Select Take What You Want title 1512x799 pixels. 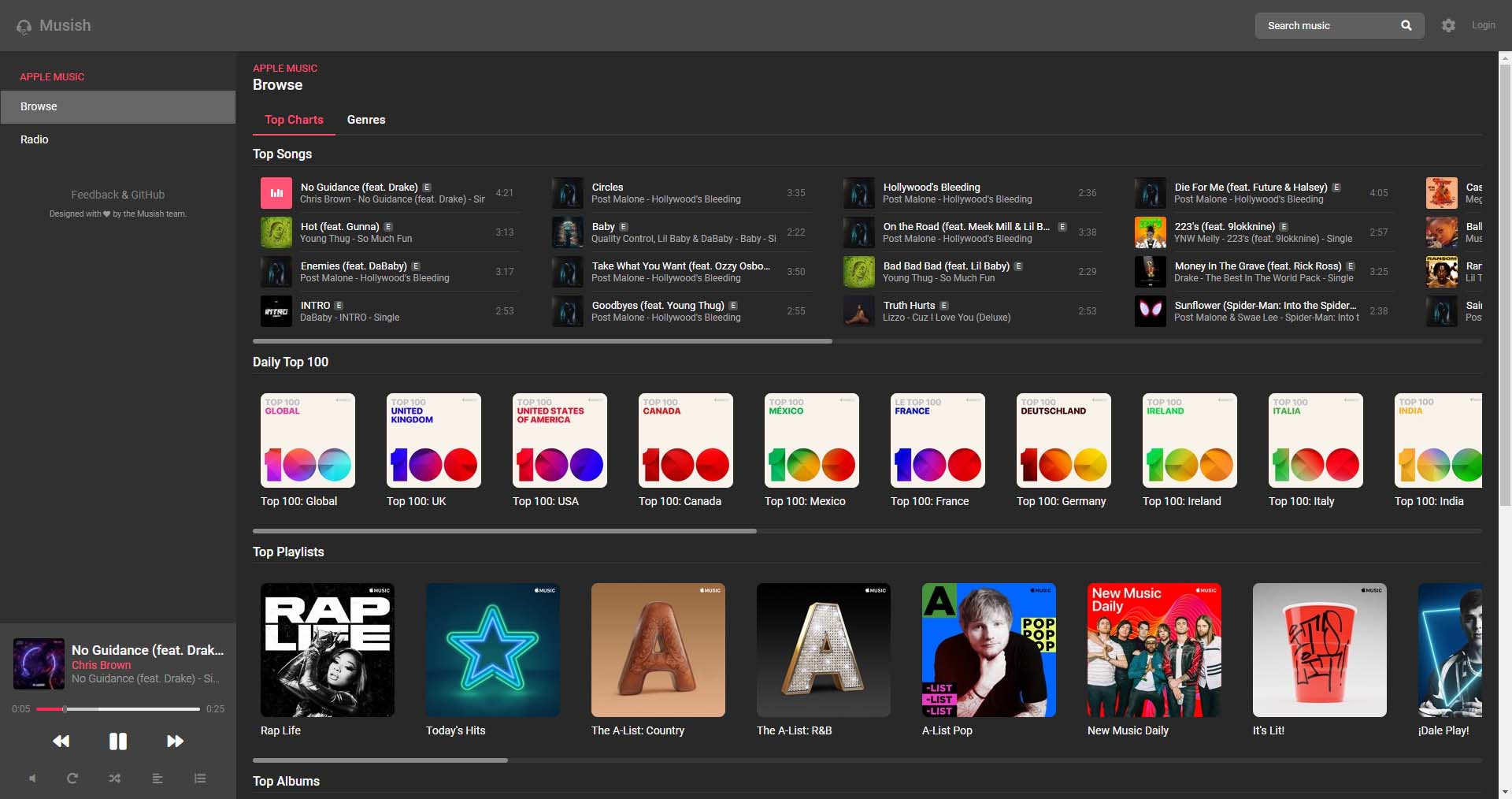pos(681,266)
